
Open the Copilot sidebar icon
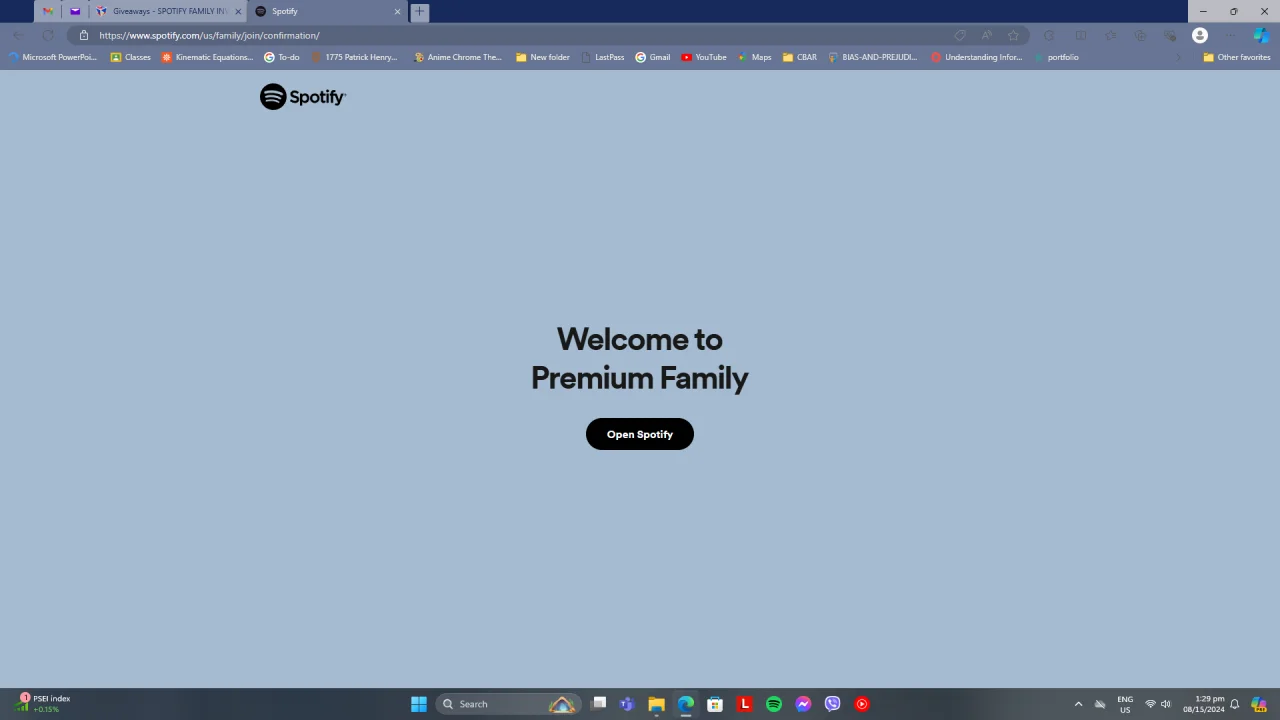(1261, 35)
